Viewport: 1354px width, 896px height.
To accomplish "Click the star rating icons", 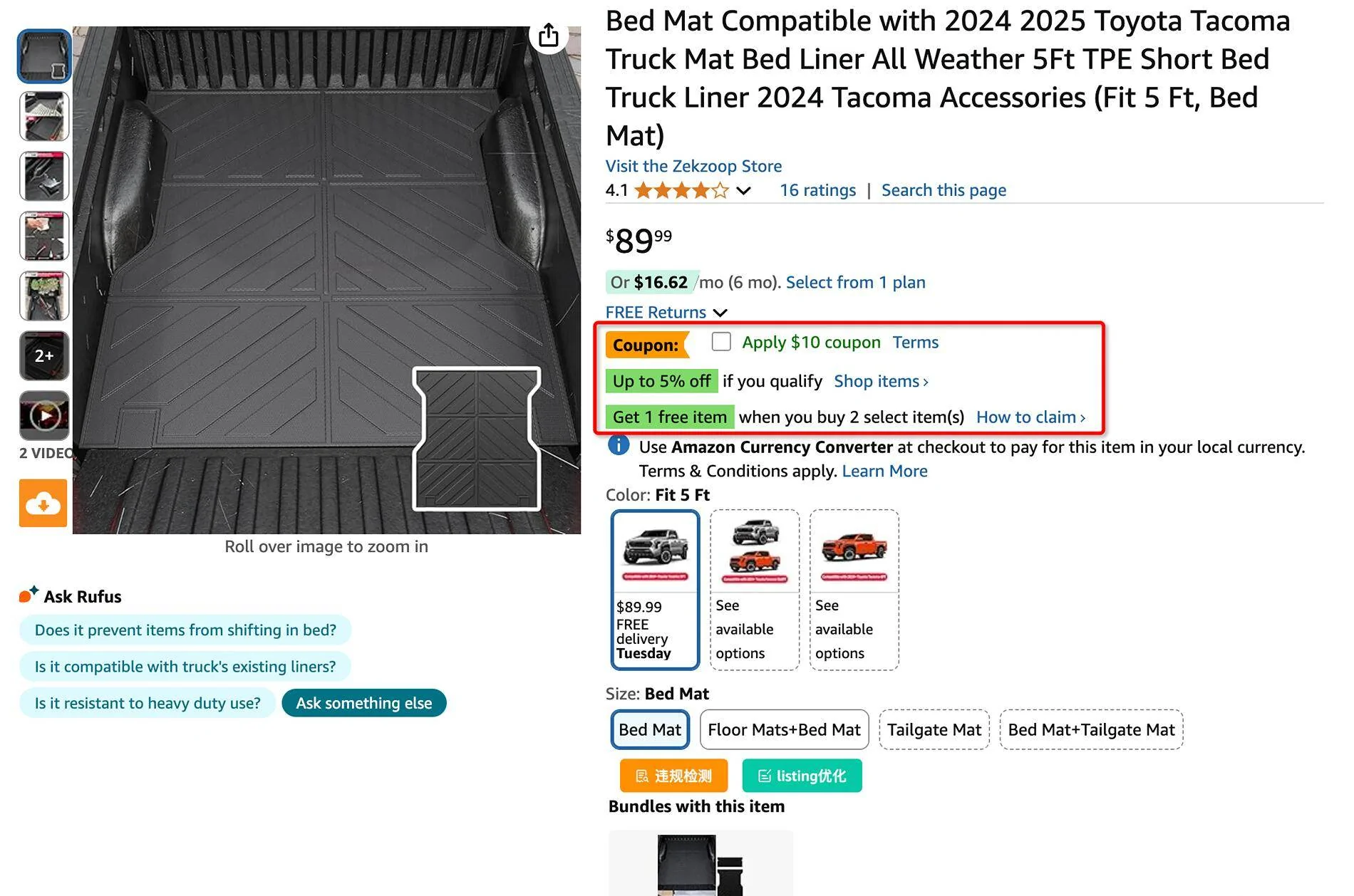I will pos(681,191).
